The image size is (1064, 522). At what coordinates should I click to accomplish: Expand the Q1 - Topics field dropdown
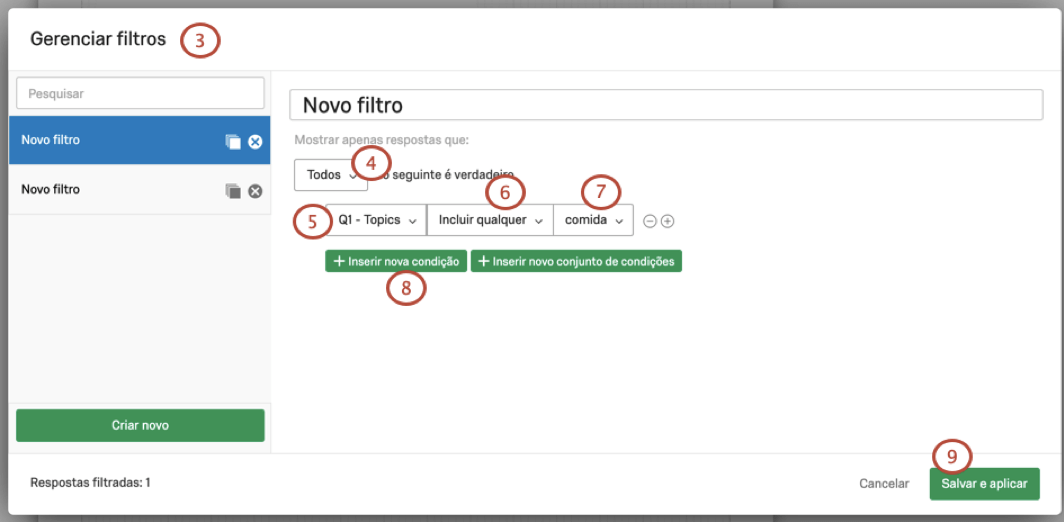(376, 220)
